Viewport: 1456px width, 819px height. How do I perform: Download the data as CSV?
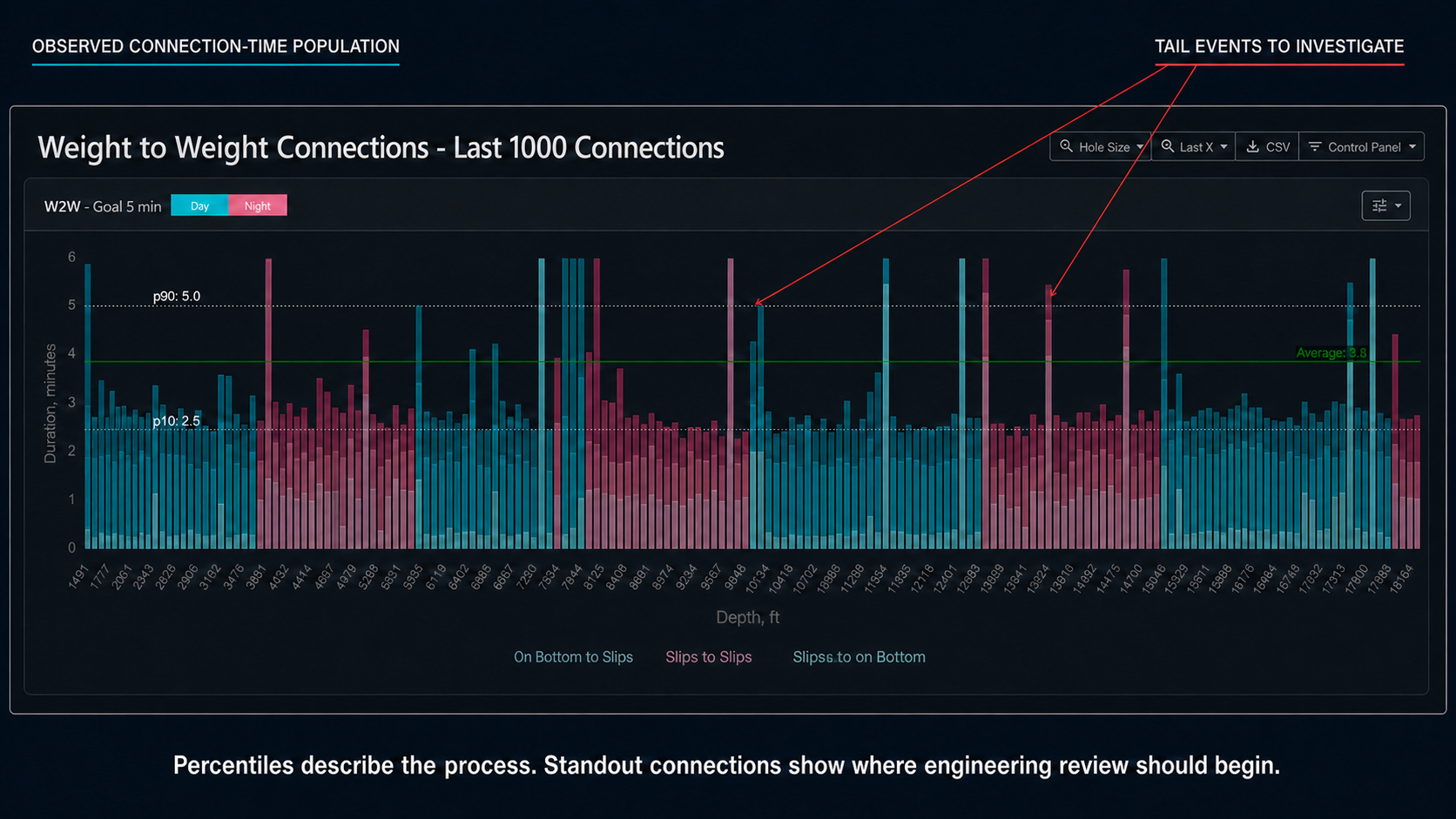click(1267, 147)
